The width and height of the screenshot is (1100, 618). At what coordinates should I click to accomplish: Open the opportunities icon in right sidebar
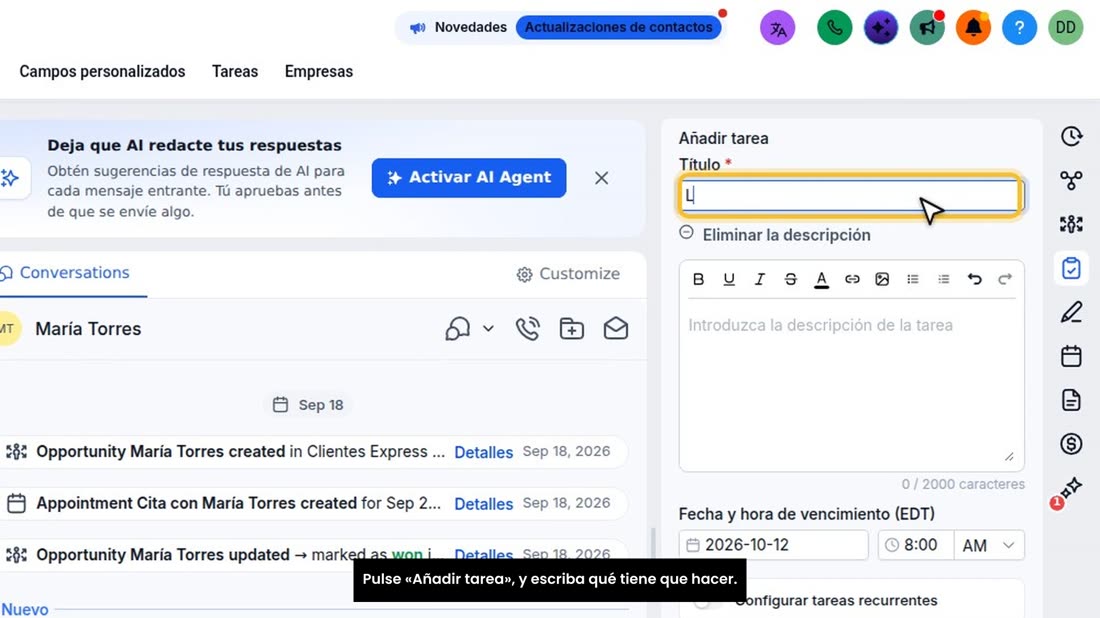click(1071, 224)
